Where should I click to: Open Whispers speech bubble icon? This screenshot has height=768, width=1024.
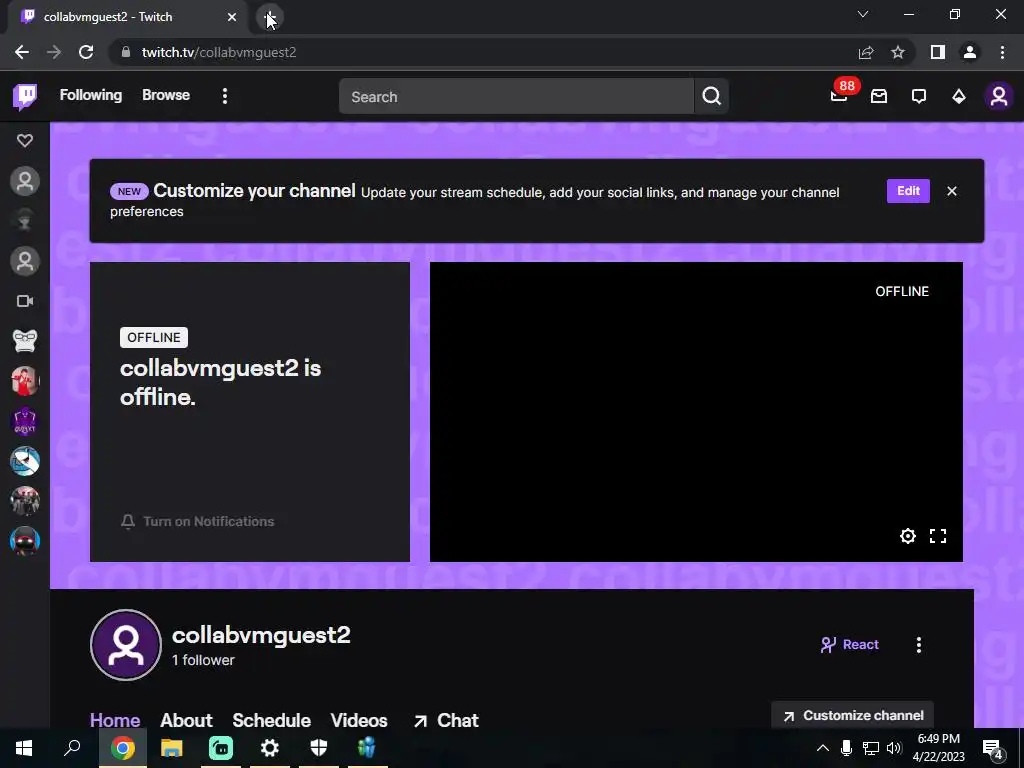[x=919, y=97]
